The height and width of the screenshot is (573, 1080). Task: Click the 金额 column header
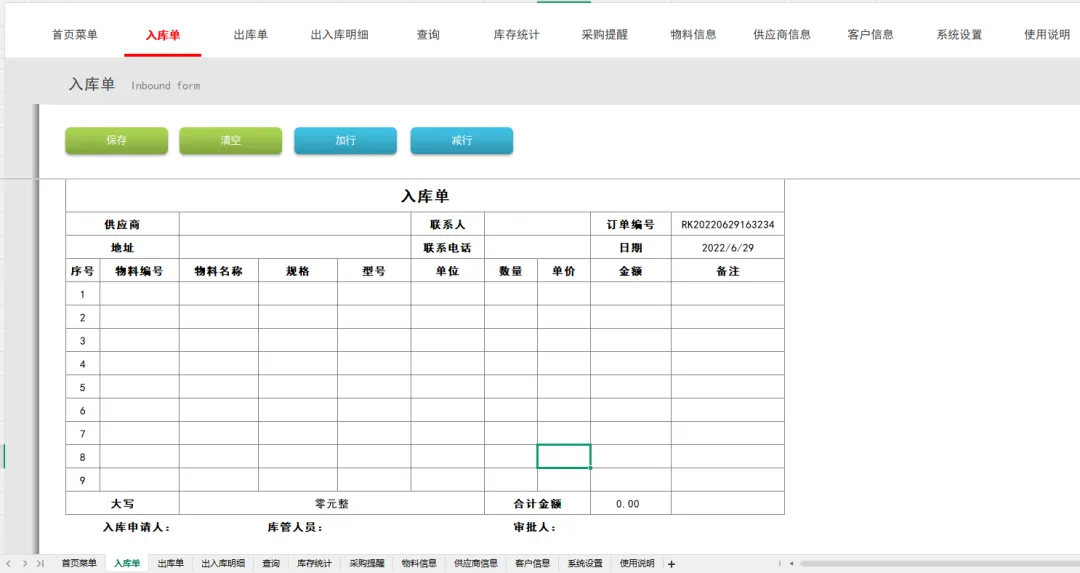[631, 271]
